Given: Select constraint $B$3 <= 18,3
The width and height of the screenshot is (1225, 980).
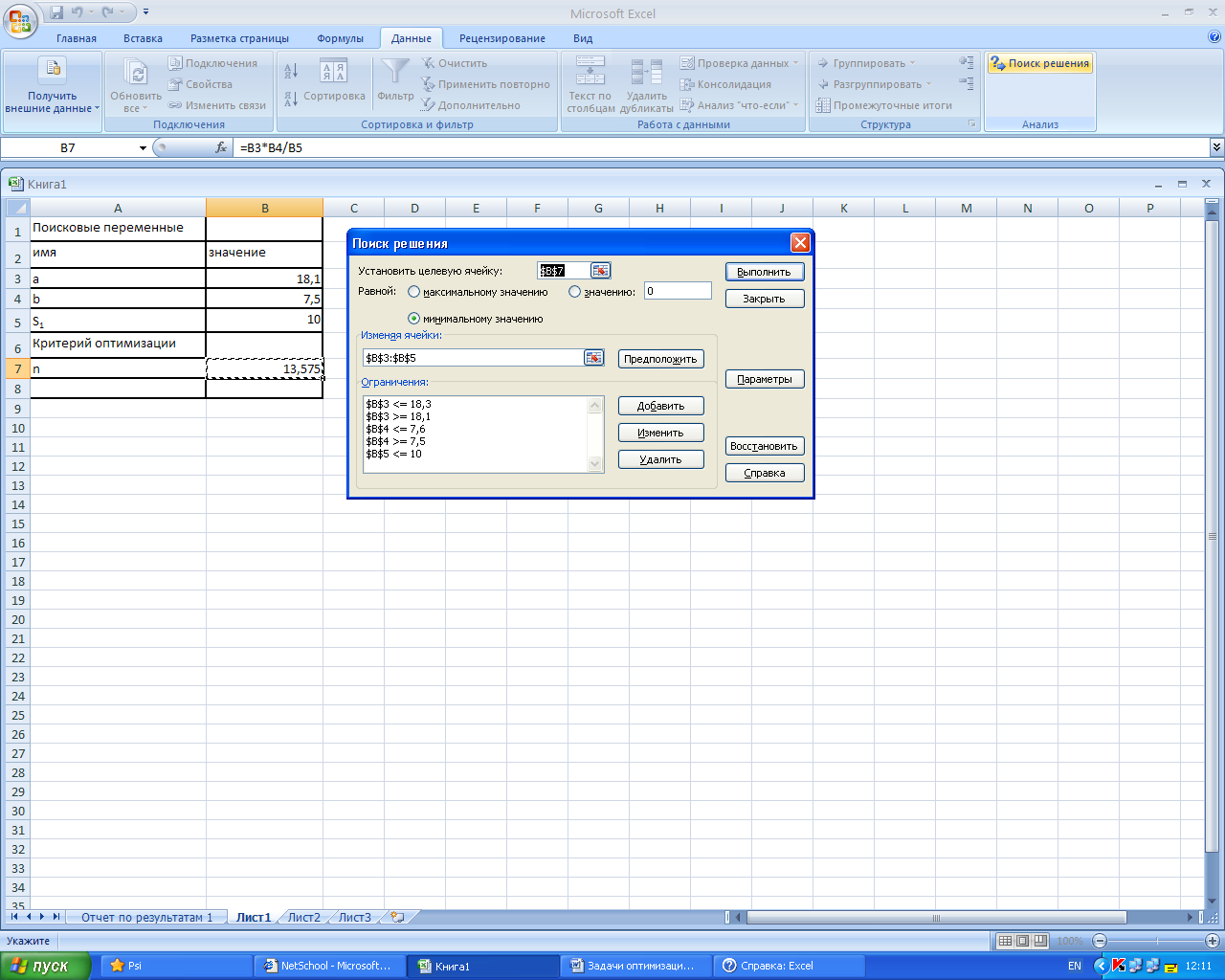Looking at the screenshot, I should point(398,404).
